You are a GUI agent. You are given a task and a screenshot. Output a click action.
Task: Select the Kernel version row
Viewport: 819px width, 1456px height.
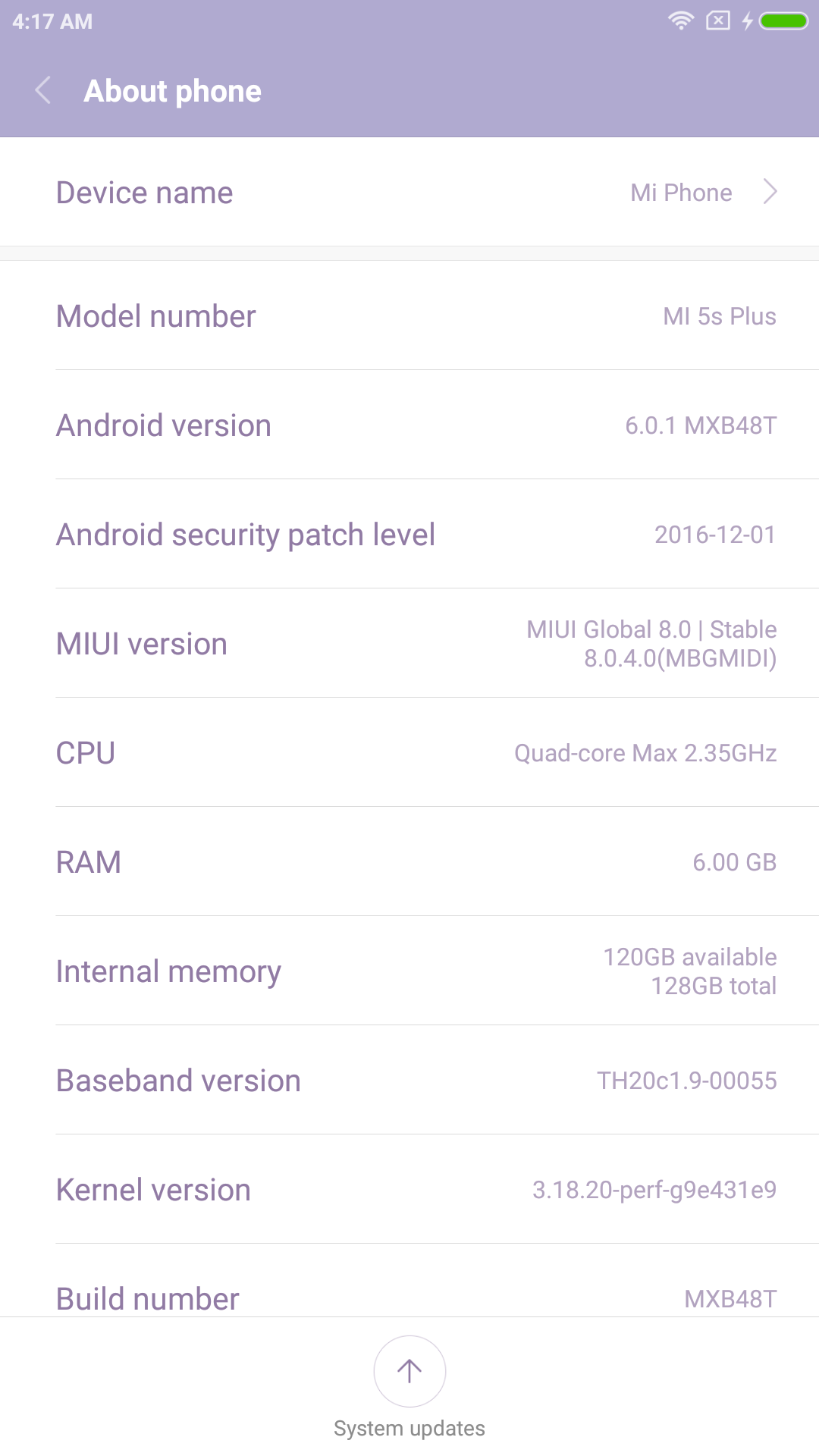(x=409, y=1190)
